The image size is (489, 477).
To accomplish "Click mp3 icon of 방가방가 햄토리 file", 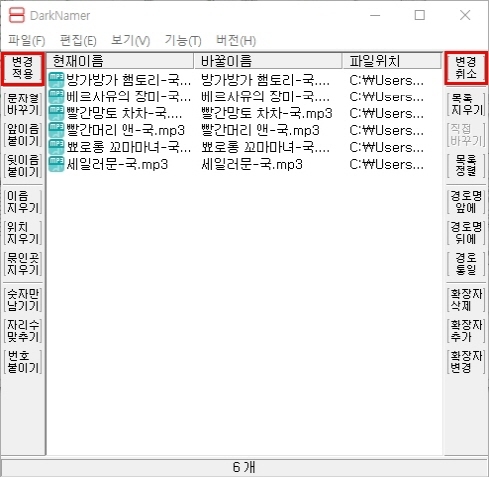I will [x=56, y=80].
